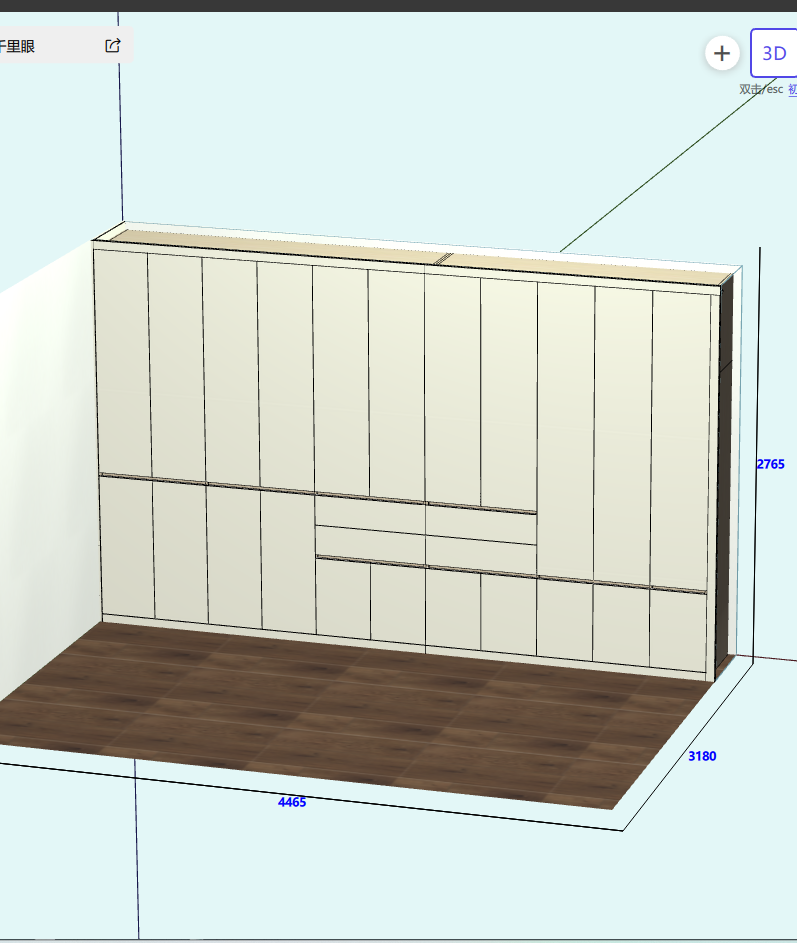Click the blue link after 双击/esc
Screen dimensions: 797x943
click(792, 89)
